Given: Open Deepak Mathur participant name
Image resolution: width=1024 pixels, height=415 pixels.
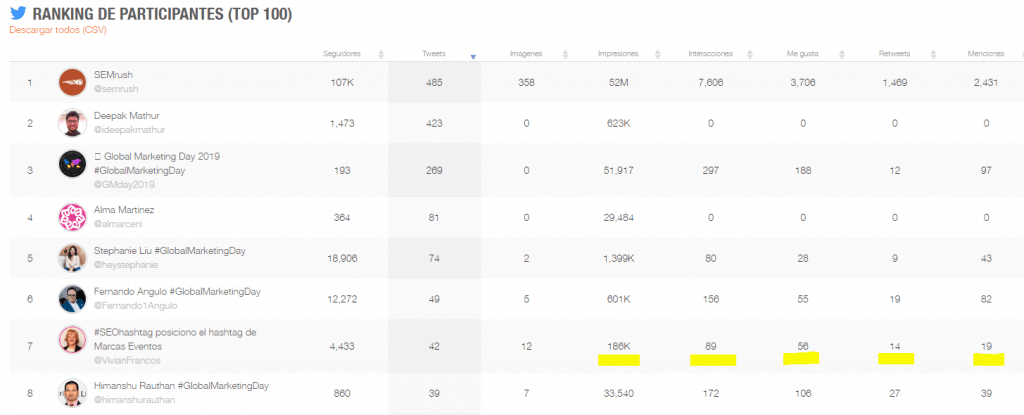Looking at the screenshot, I should [127, 116].
